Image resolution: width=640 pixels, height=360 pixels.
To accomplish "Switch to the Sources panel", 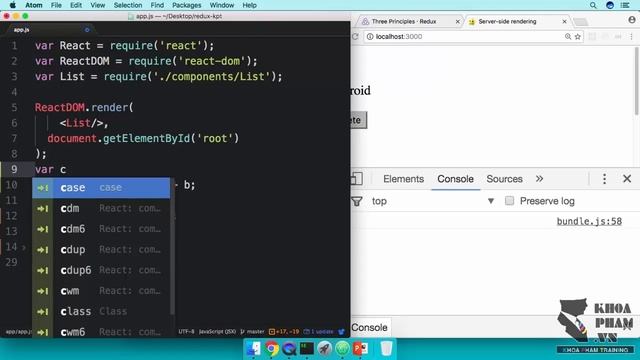I will (x=504, y=179).
